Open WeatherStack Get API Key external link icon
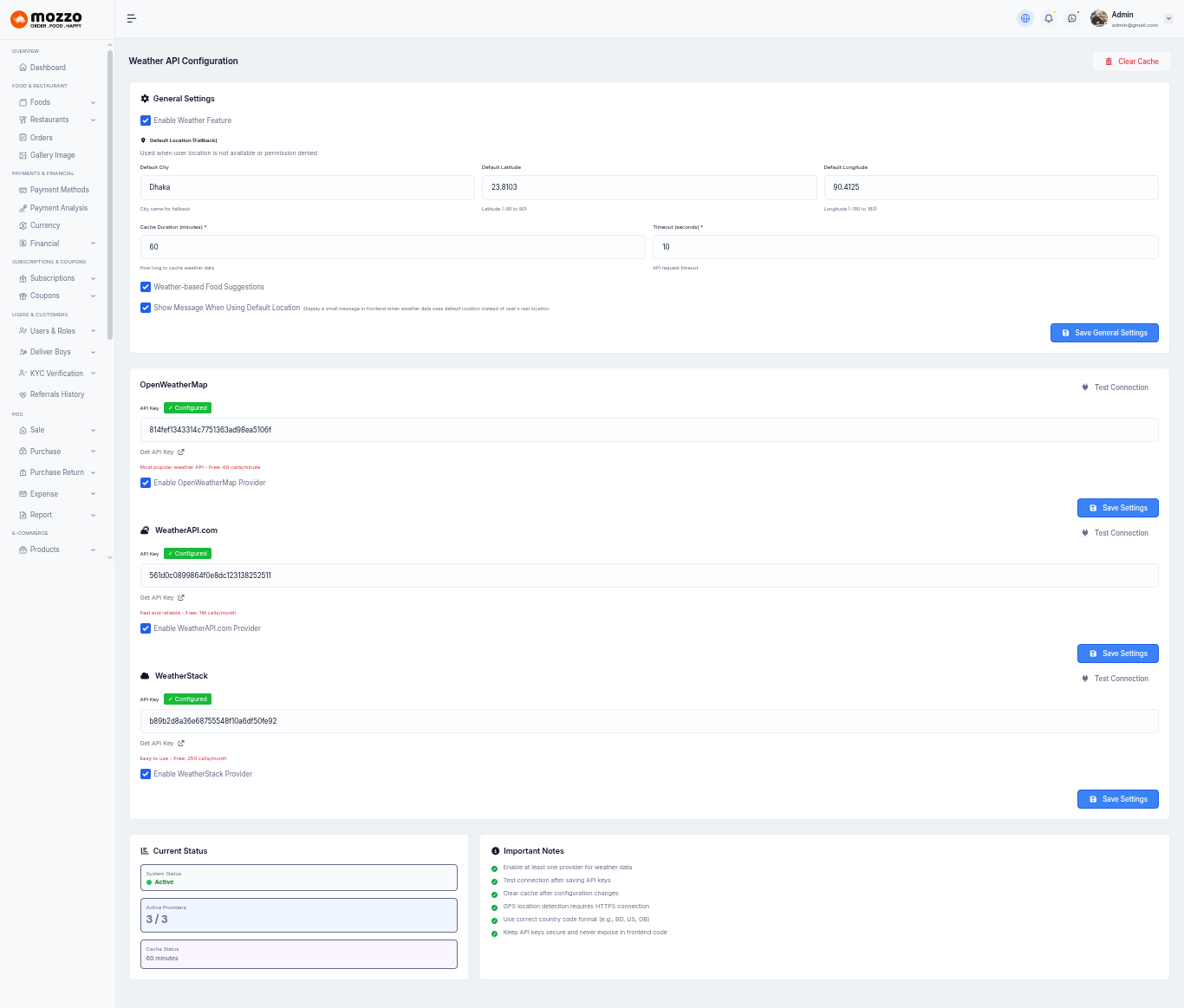The image size is (1184, 1008). [181, 744]
